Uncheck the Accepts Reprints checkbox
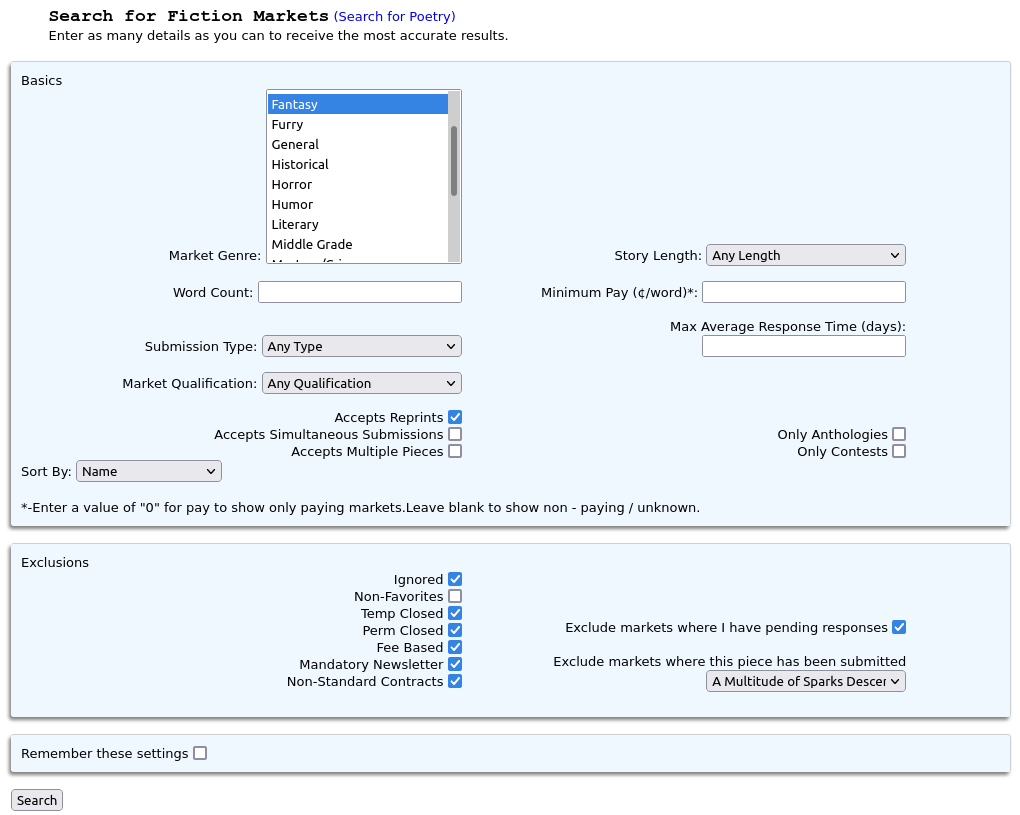This screenshot has width=1020, height=815. pos(455,417)
